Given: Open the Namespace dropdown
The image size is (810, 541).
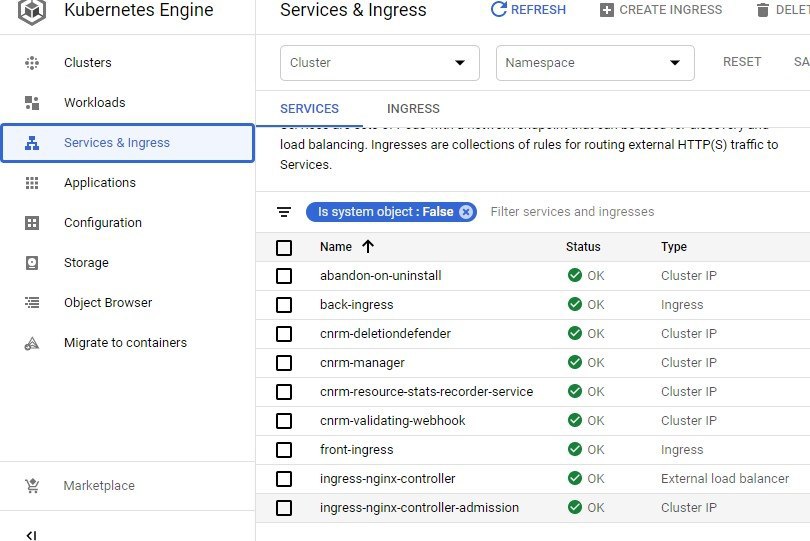Looking at the screenshot, I should (x=595, y=63).
